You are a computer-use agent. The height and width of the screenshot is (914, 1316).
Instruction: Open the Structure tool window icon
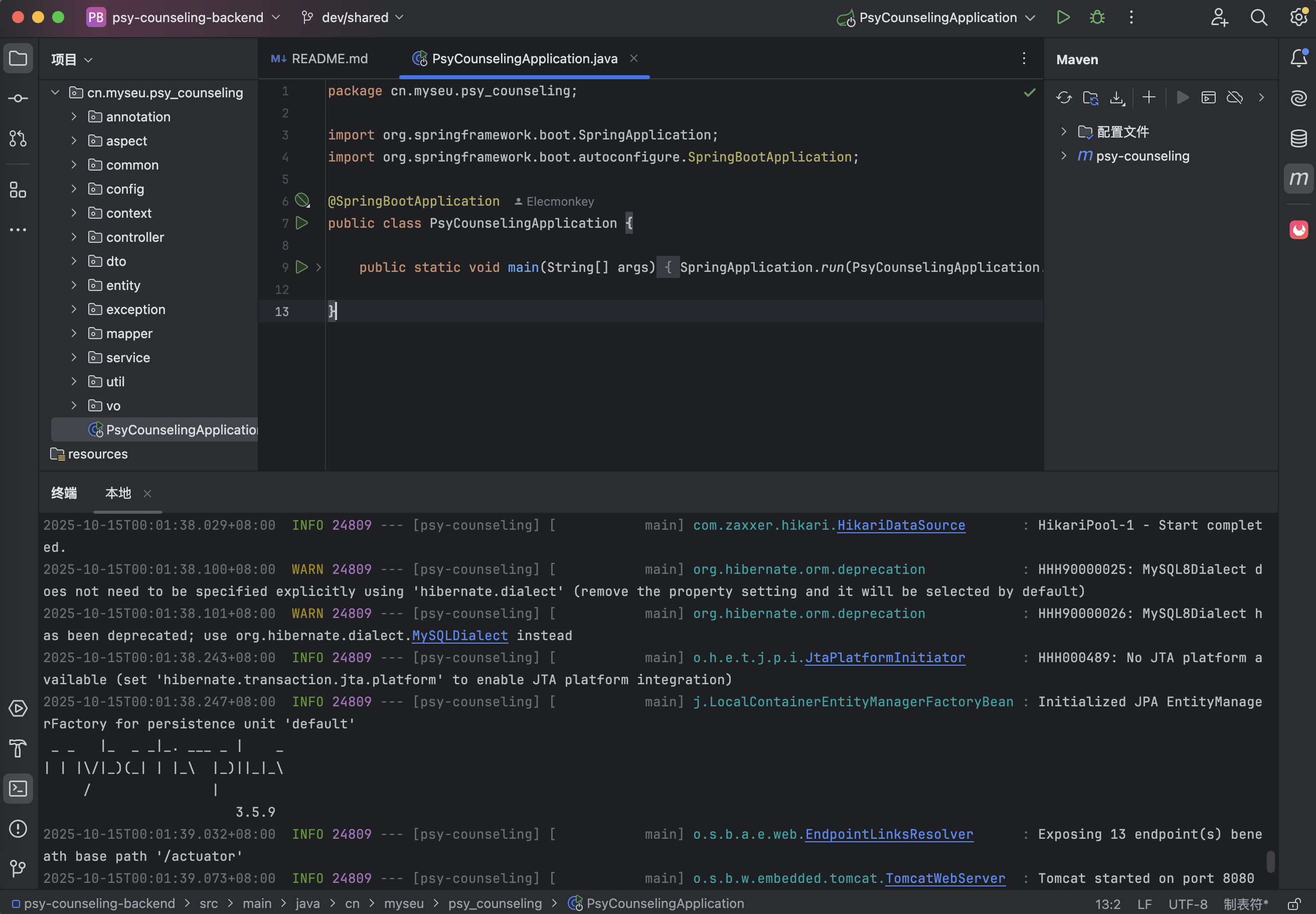click(x=18, y=190)
